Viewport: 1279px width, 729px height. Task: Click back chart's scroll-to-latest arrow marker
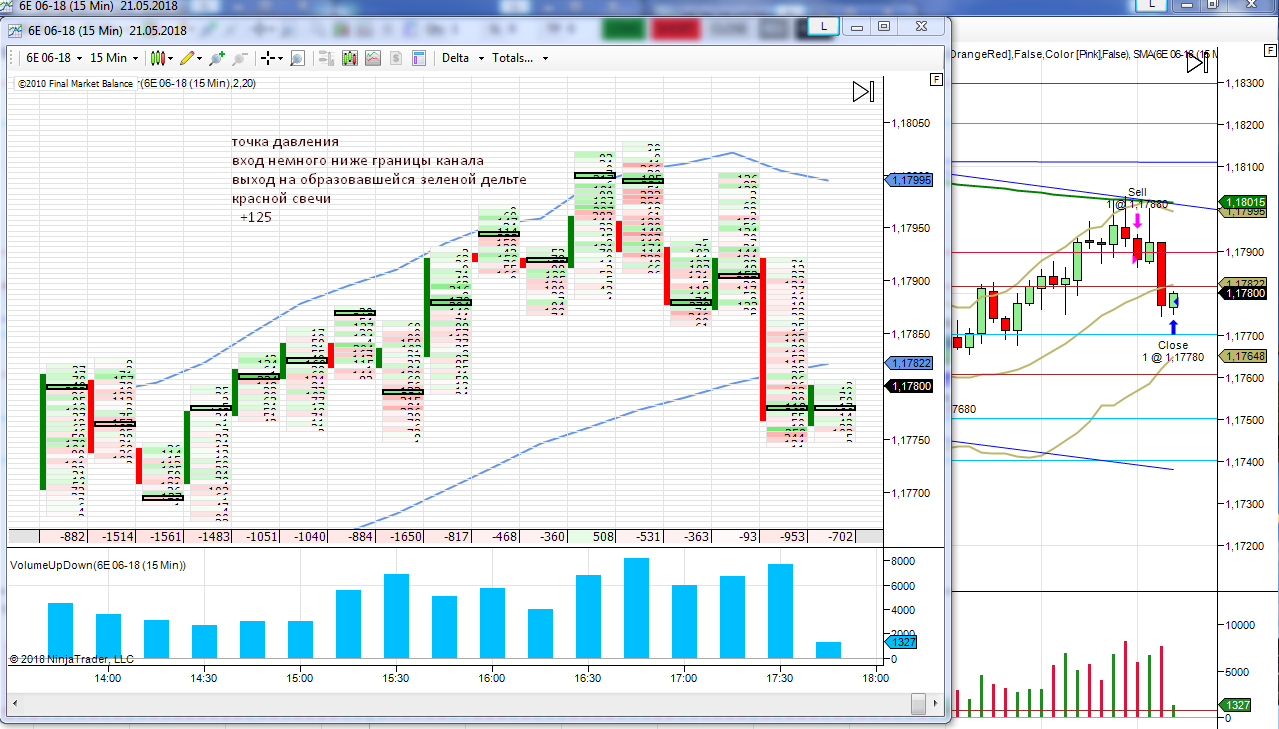click(1198, 63)
